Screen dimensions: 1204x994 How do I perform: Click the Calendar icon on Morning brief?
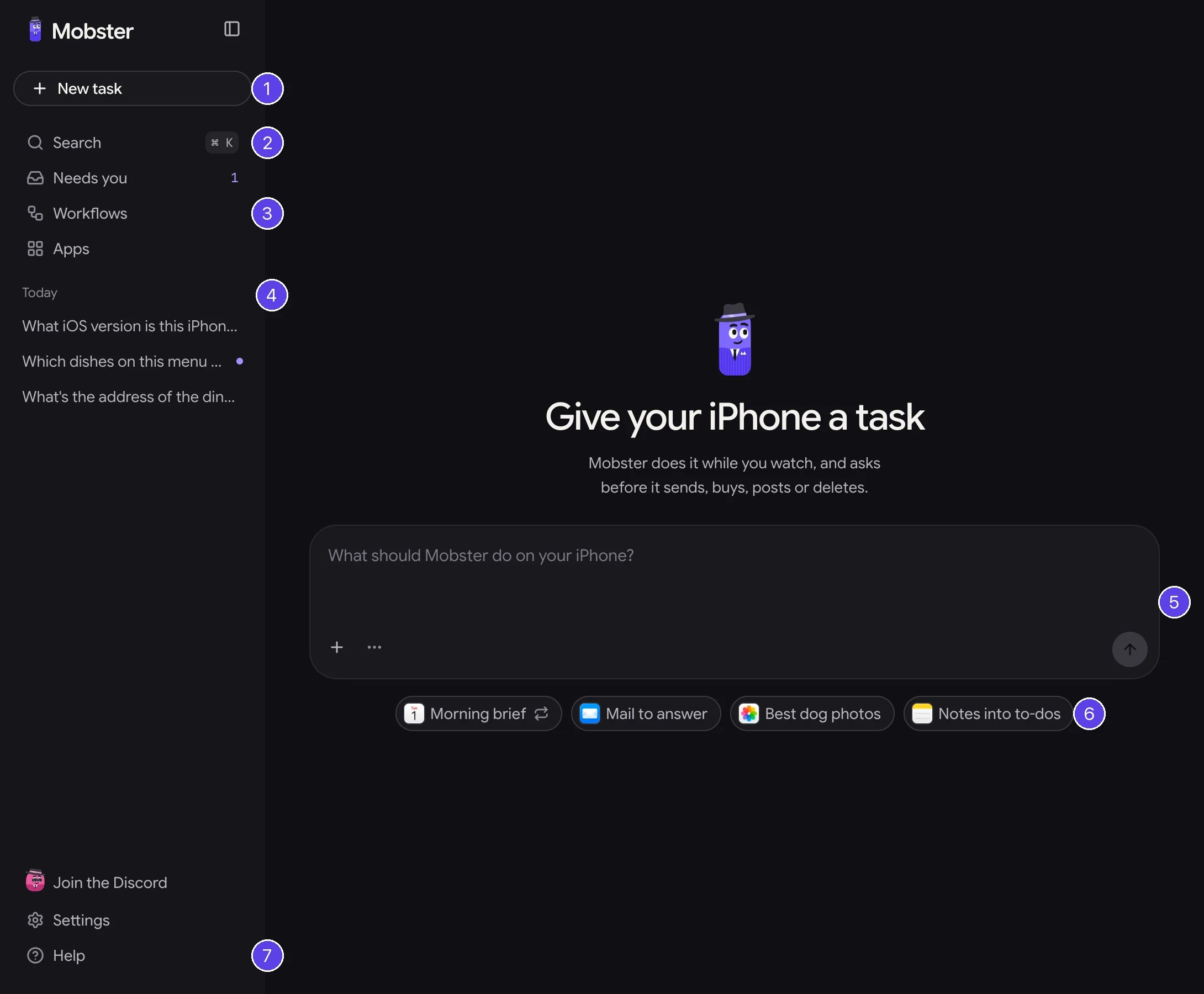coord(414,713)
